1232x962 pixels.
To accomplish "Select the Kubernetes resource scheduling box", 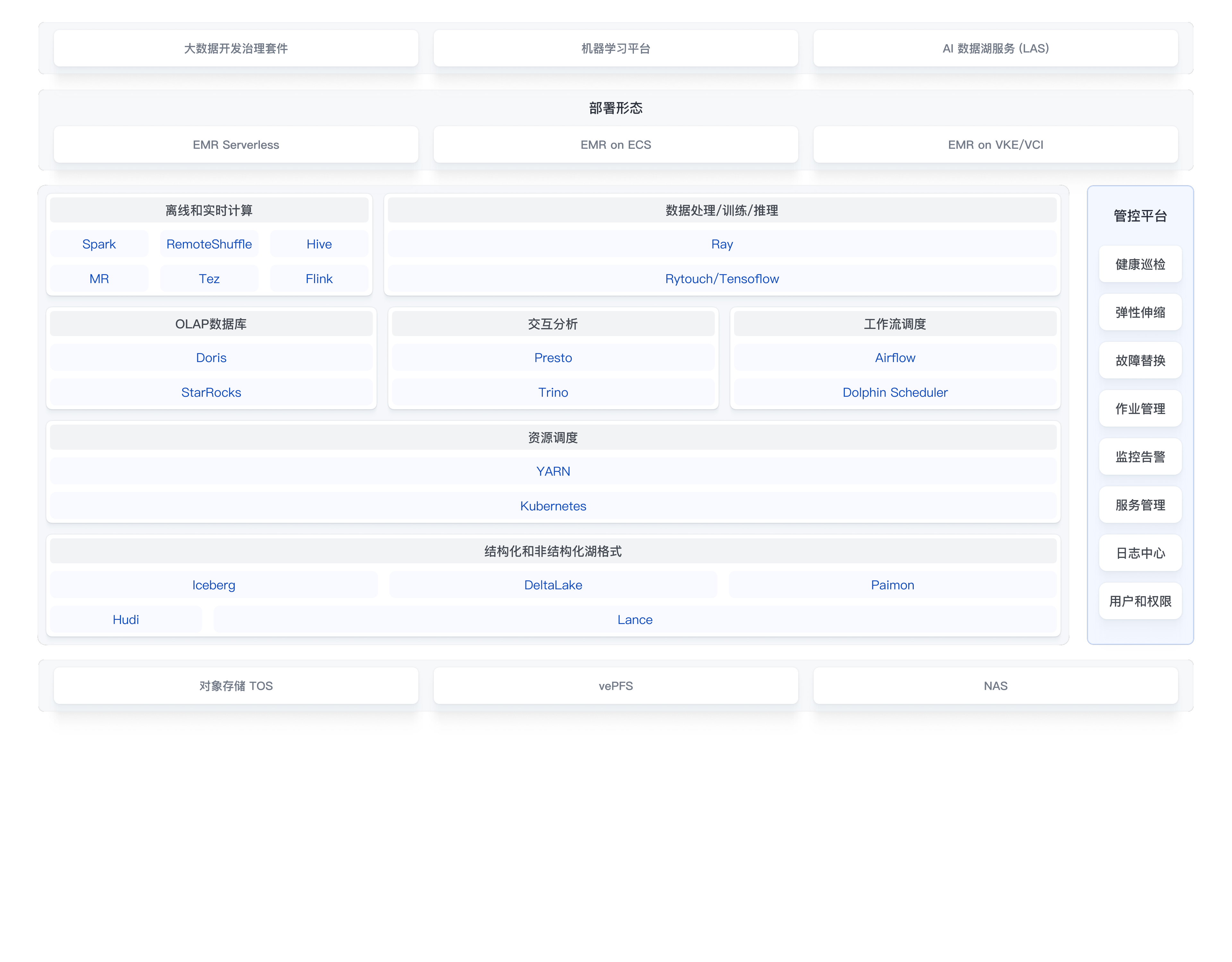I will 553,506.
